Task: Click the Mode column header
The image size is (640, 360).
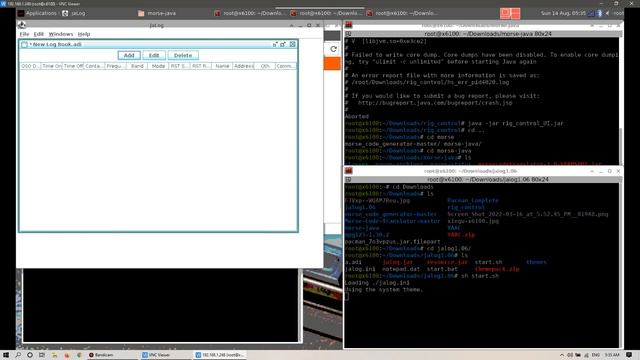Action: pyautogui.click(x=158, y=66)
